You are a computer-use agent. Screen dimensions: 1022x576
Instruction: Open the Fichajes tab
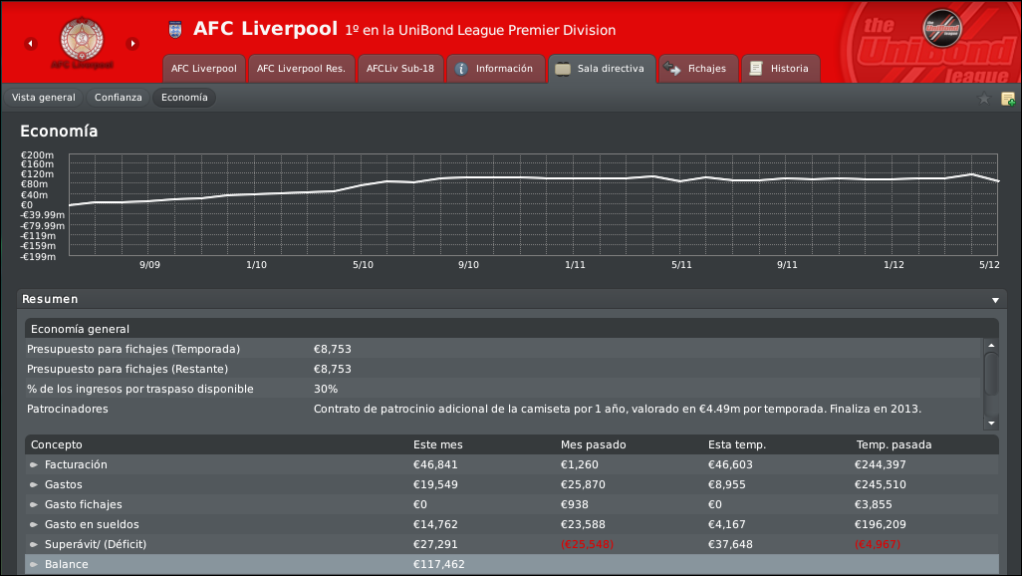pos(698,68)
